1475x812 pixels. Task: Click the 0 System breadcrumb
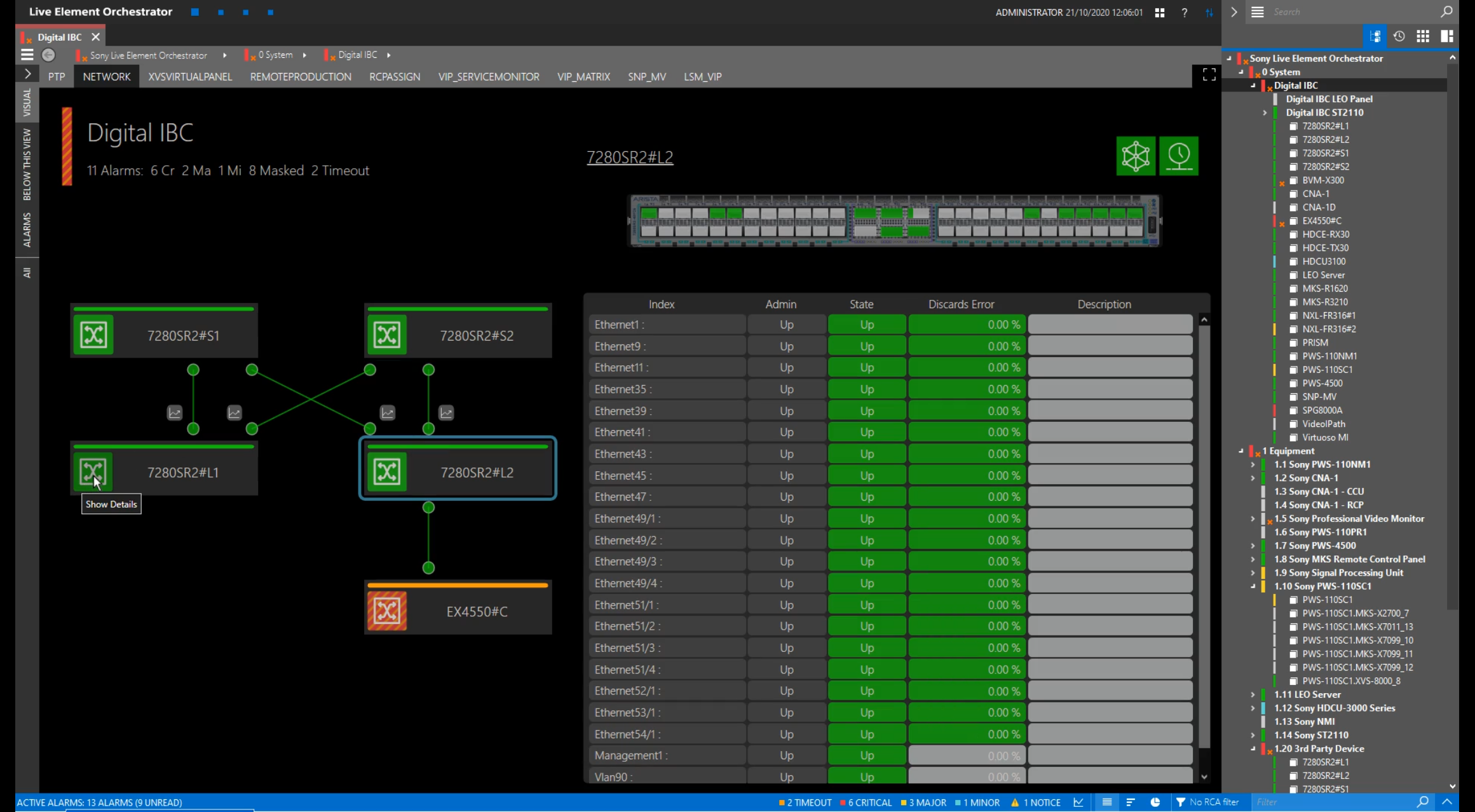point(275,55)
